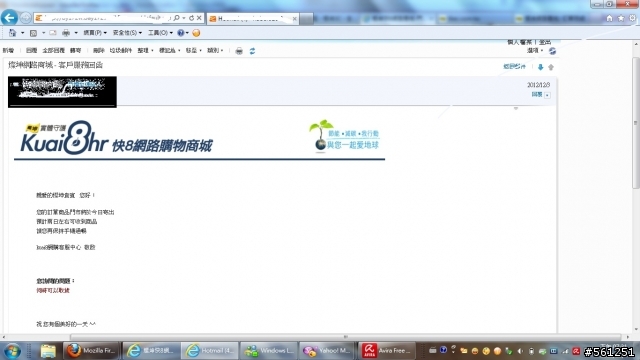The image size is (640, 360).
Task: Mark the message as 垃圾郵件
Action: click(x=121, y=50)
